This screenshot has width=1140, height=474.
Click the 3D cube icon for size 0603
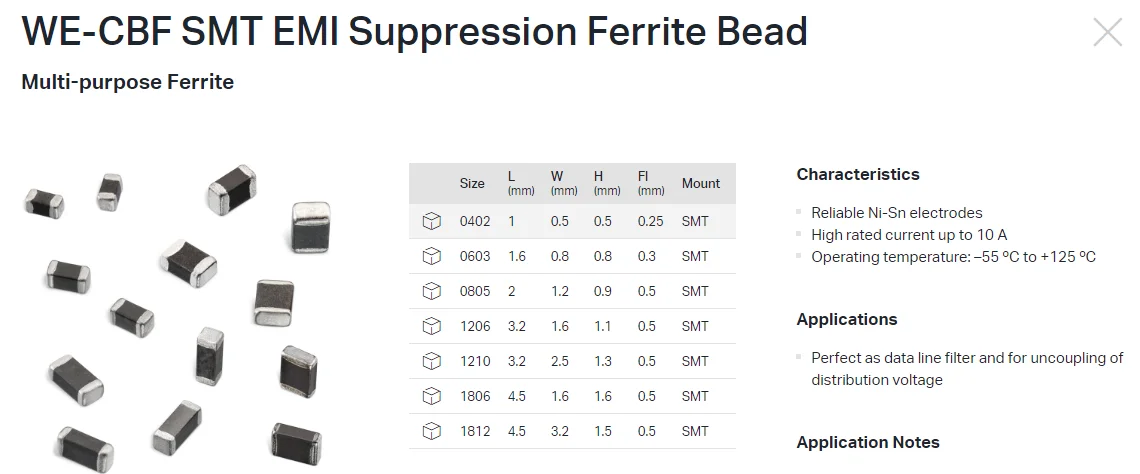click(x=431, y=256)
